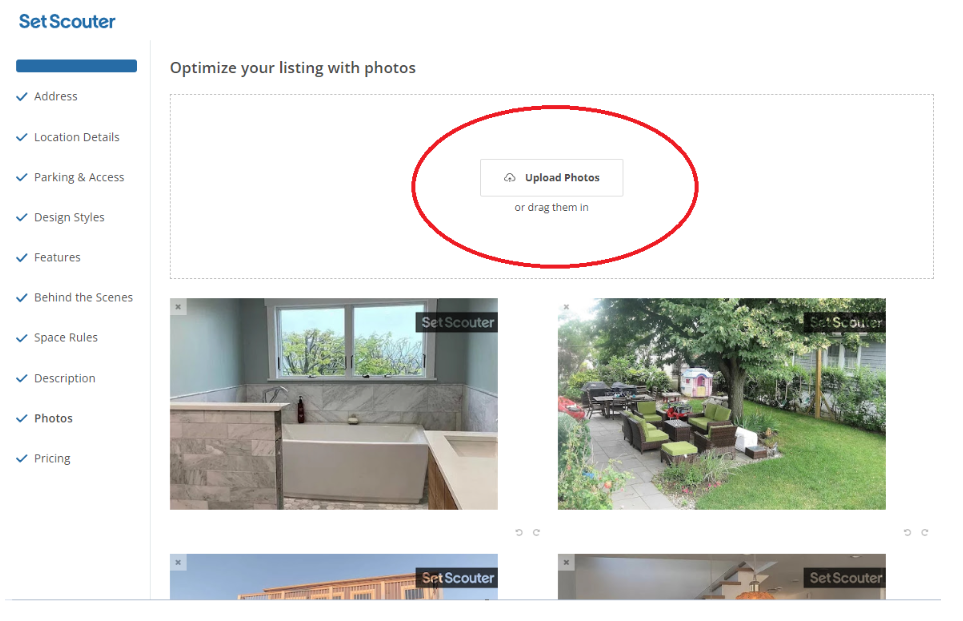The image size is (963, 621).
Task: Open the Location Details step
Action: pos(77,137)
